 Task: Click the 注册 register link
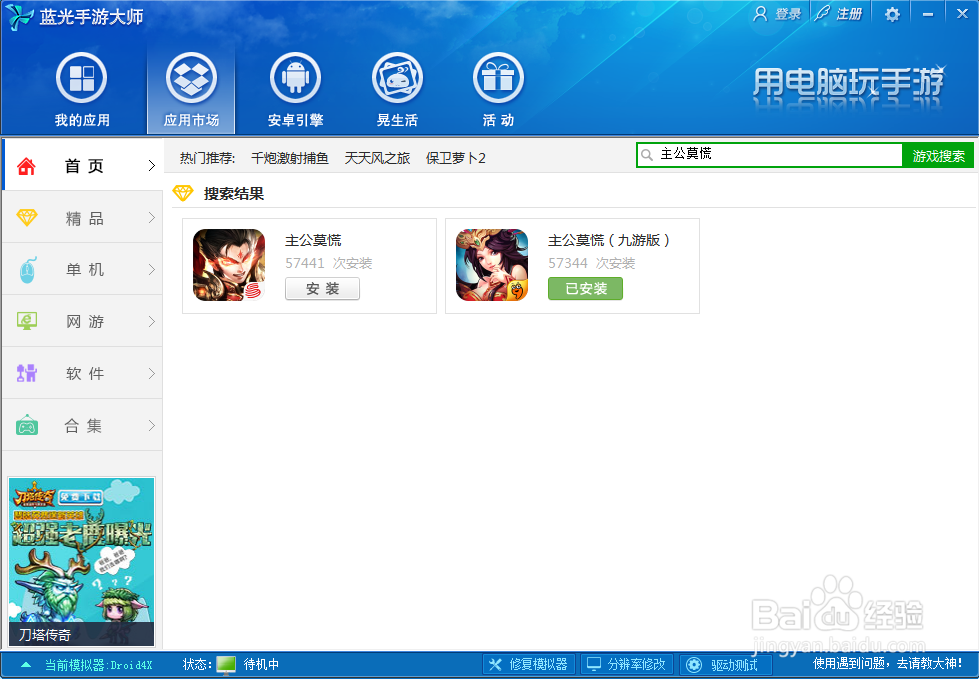coord(839,14)
